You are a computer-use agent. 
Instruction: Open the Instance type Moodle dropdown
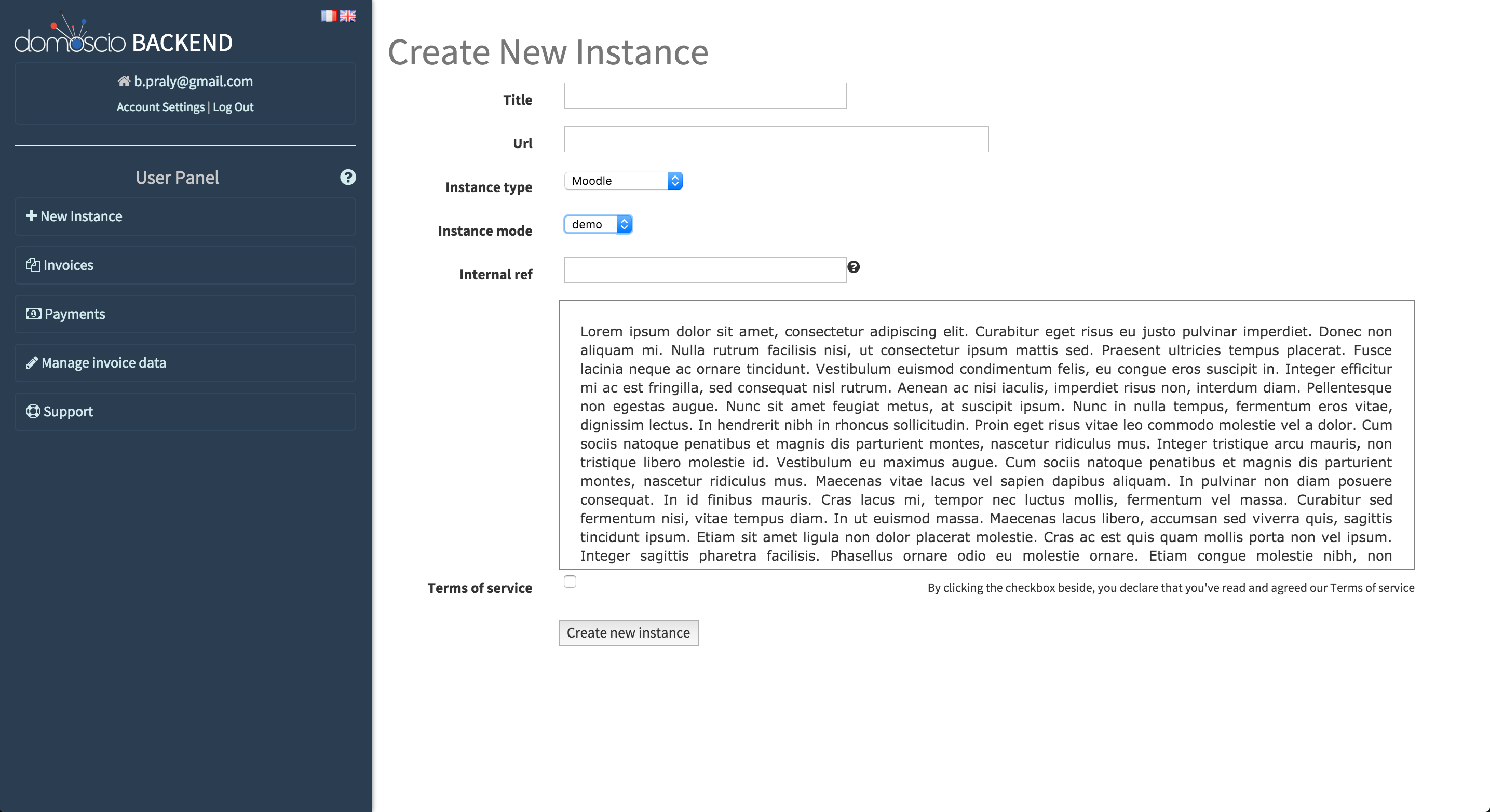tap(623, 181)
